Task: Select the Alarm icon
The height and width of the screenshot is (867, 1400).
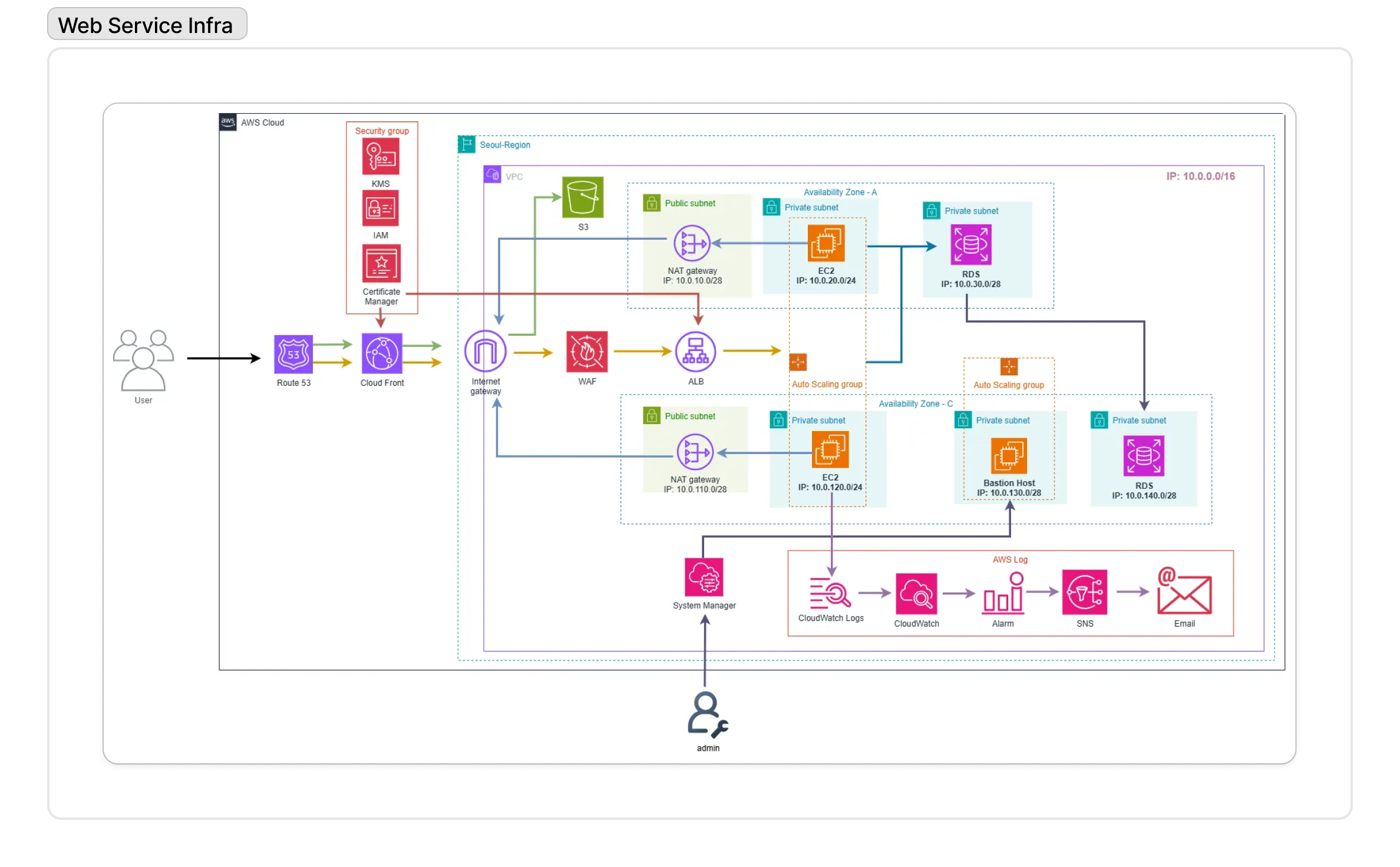Action: coord(1003,593)
